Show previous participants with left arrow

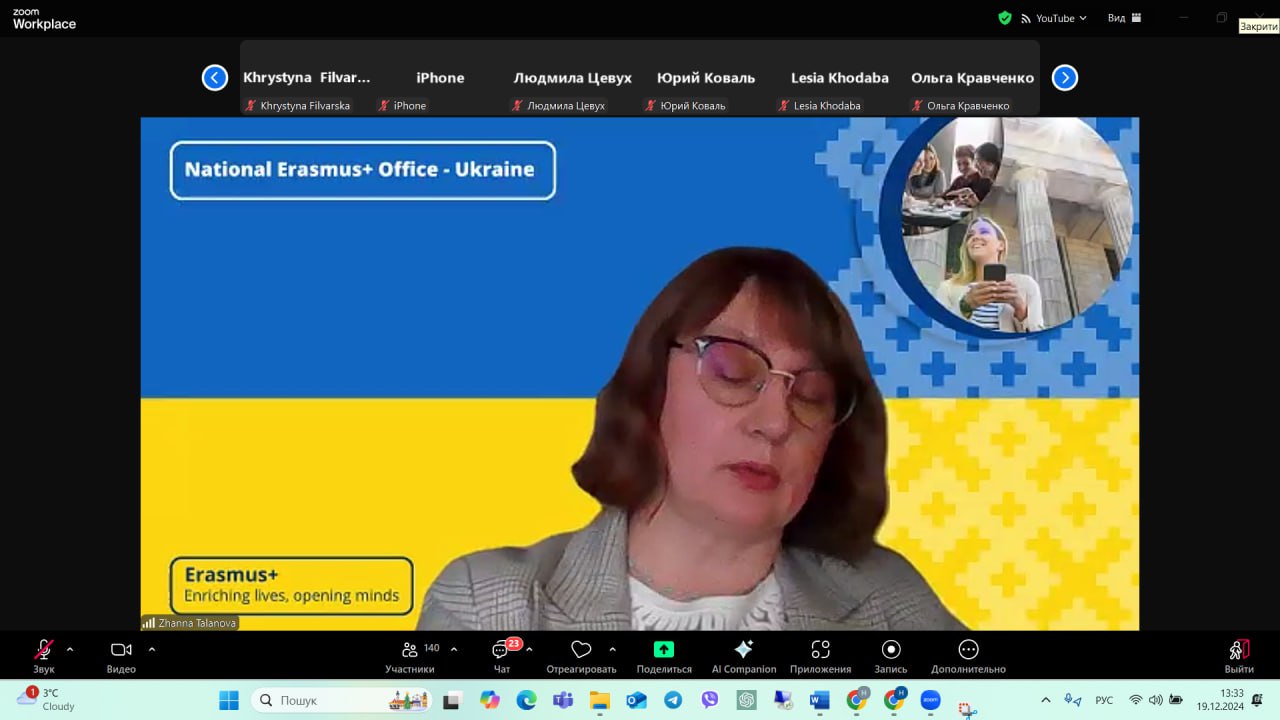coord(215,78)
